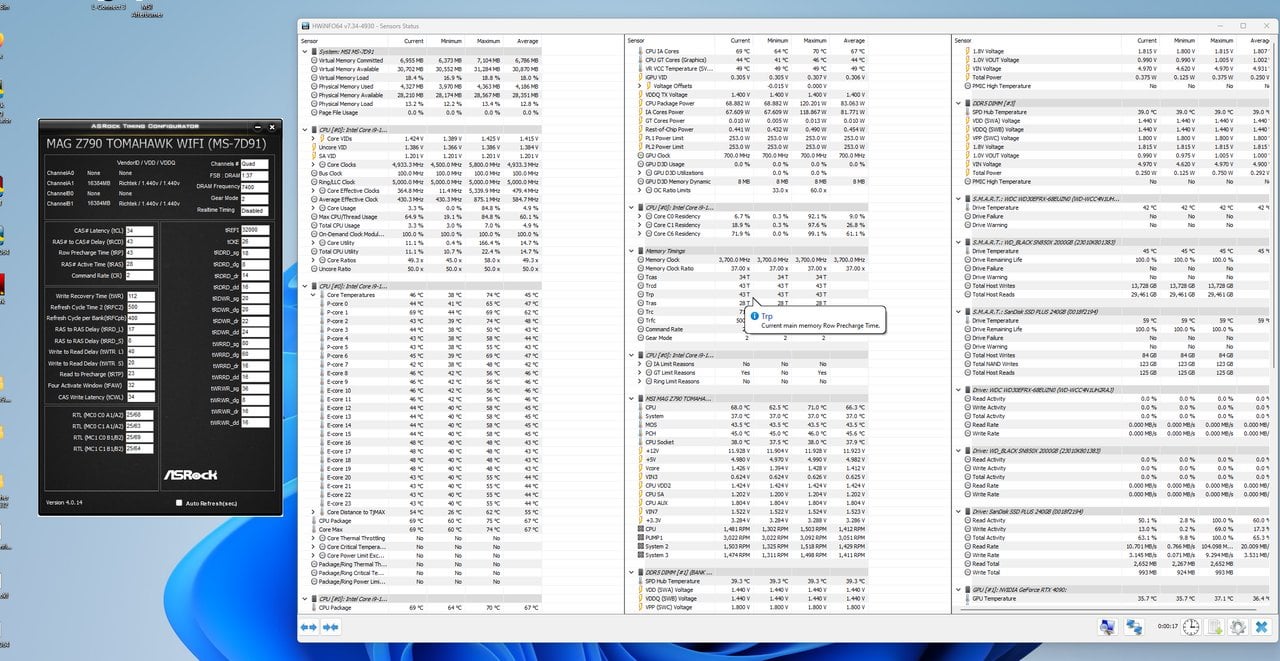This screenshot has height=661, width=1280.
Task: Expand the Core Usage row
Action: point(313,208)
